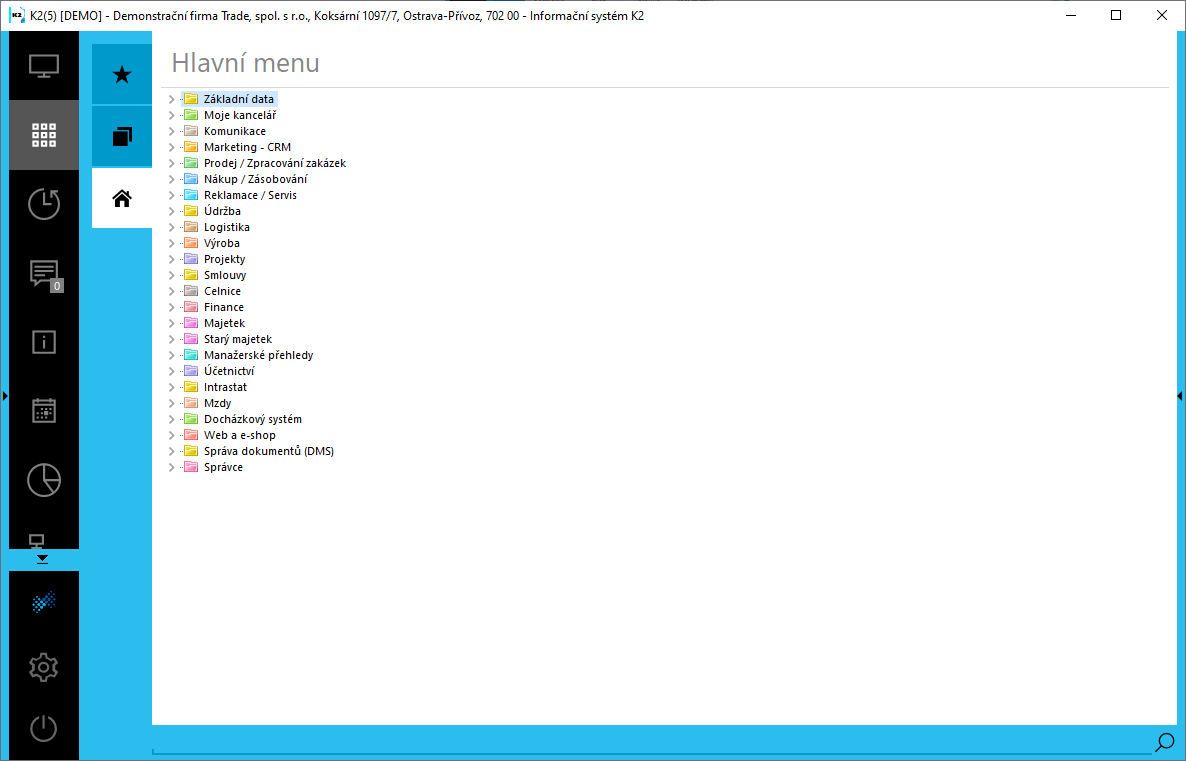This screenshot has height=761, width=1186.
Task: Click the Manažerské přehledy folder icon
Action: point(191,355)
